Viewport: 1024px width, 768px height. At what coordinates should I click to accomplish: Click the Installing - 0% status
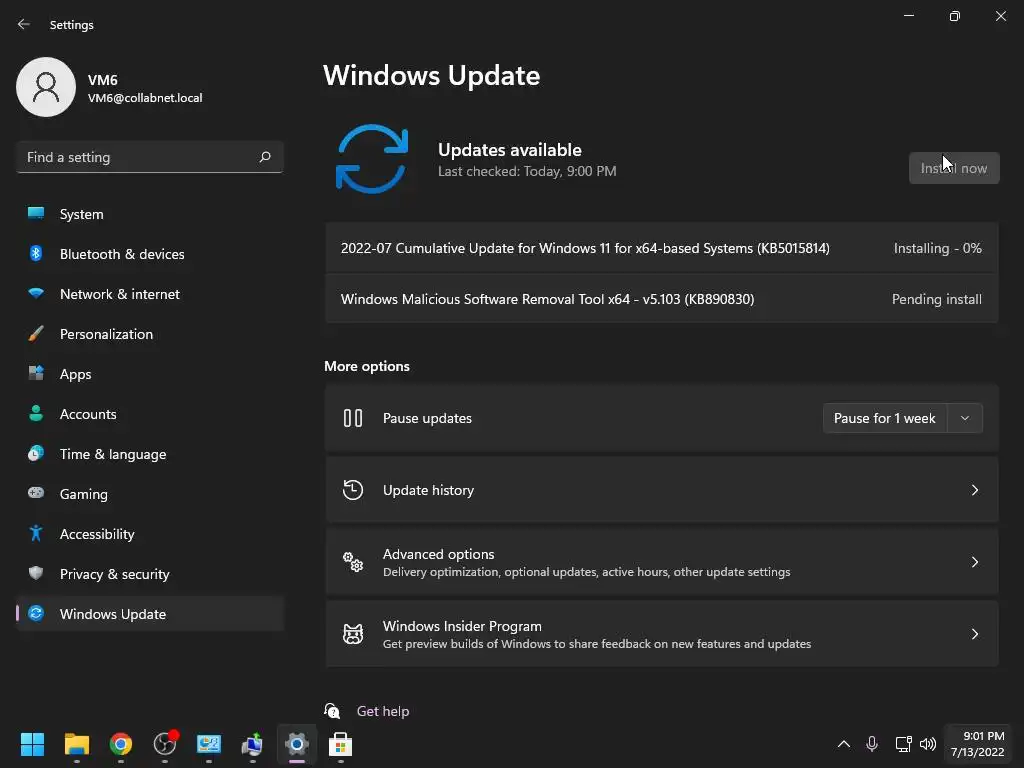[937, 248]
